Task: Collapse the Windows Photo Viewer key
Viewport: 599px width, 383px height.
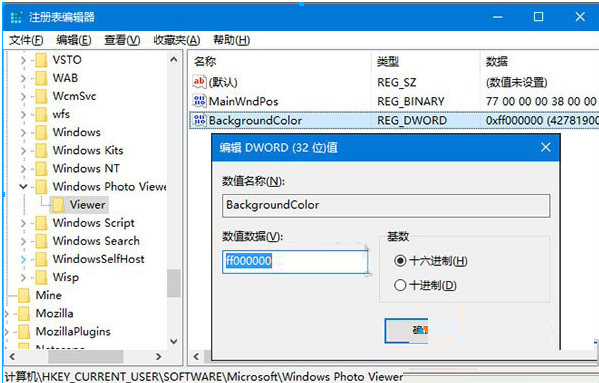Action: point(23,187)
